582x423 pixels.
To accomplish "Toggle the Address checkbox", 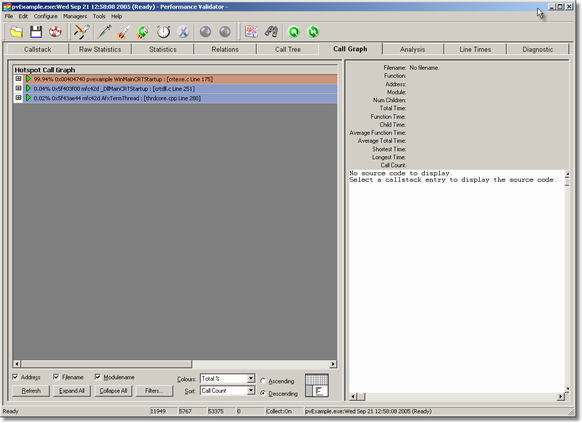I will click(16, 377).
